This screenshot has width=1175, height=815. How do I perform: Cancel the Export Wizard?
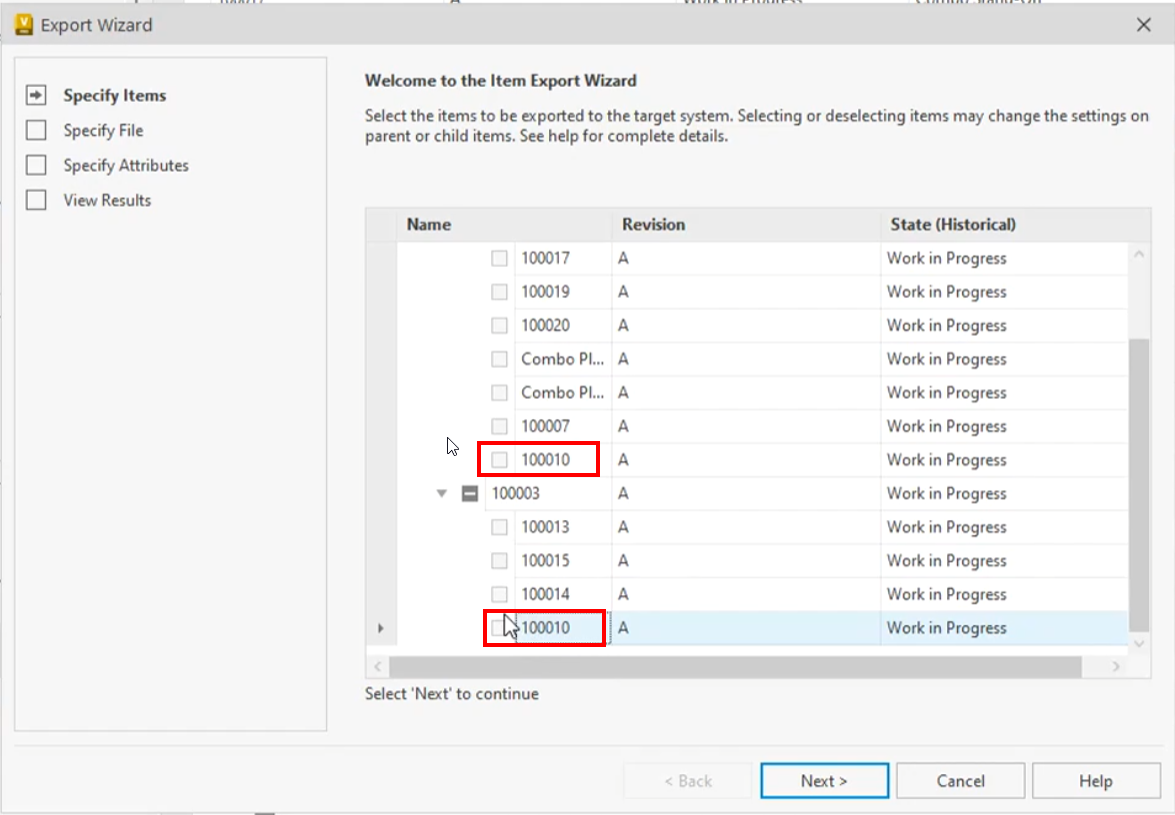pyautogui.click(x=960, y=780)
